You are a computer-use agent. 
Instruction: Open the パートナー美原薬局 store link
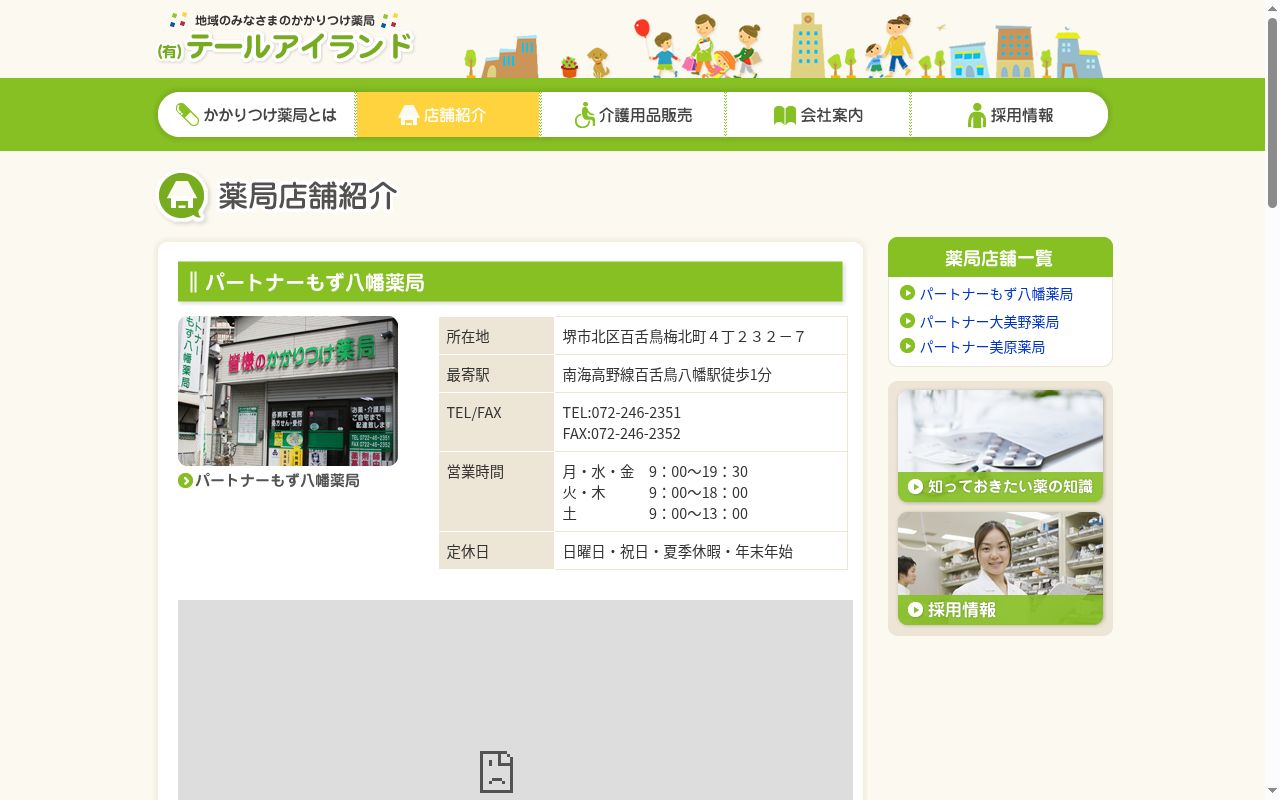pyautogui.click(x=982, y=347)
